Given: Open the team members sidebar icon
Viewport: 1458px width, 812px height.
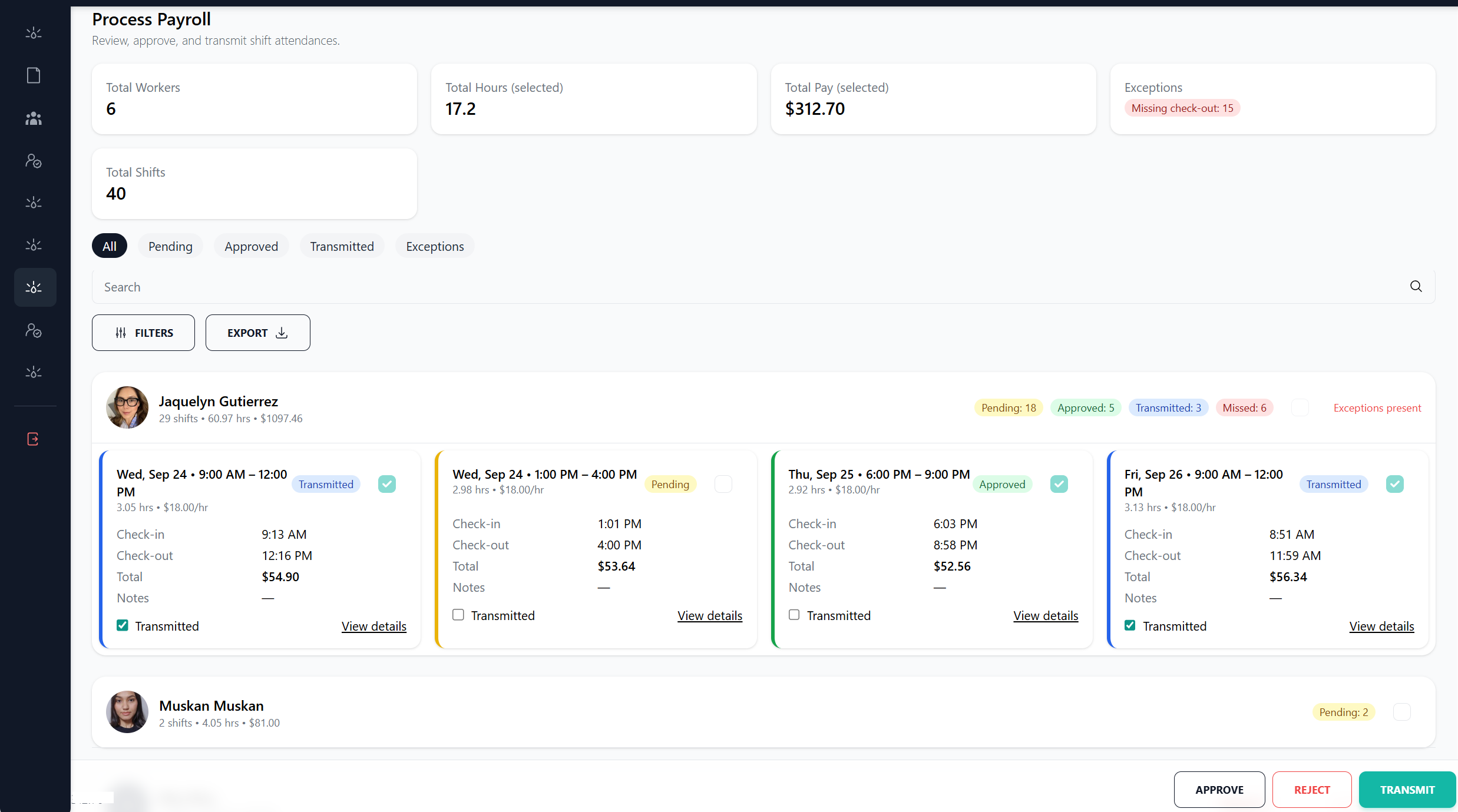Looking at the screenshot, I should point(34,118).
